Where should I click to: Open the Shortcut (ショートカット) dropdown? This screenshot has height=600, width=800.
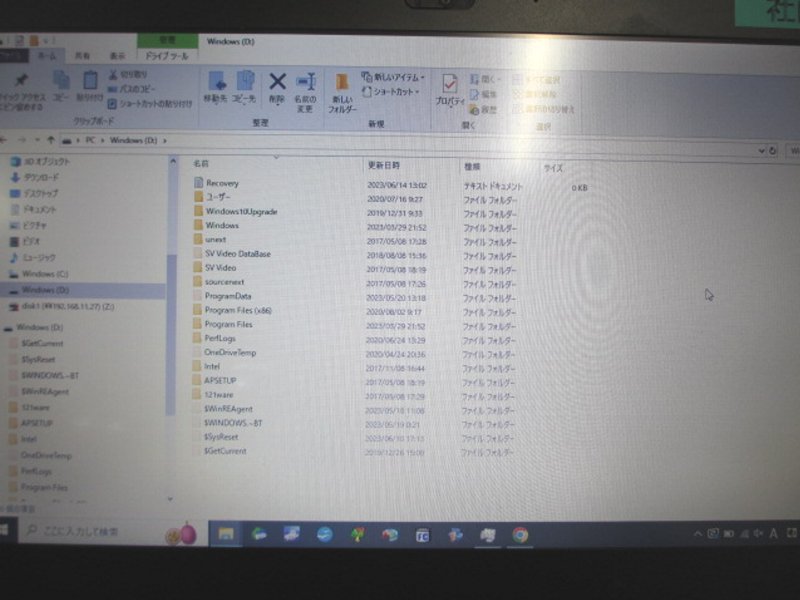391,92
